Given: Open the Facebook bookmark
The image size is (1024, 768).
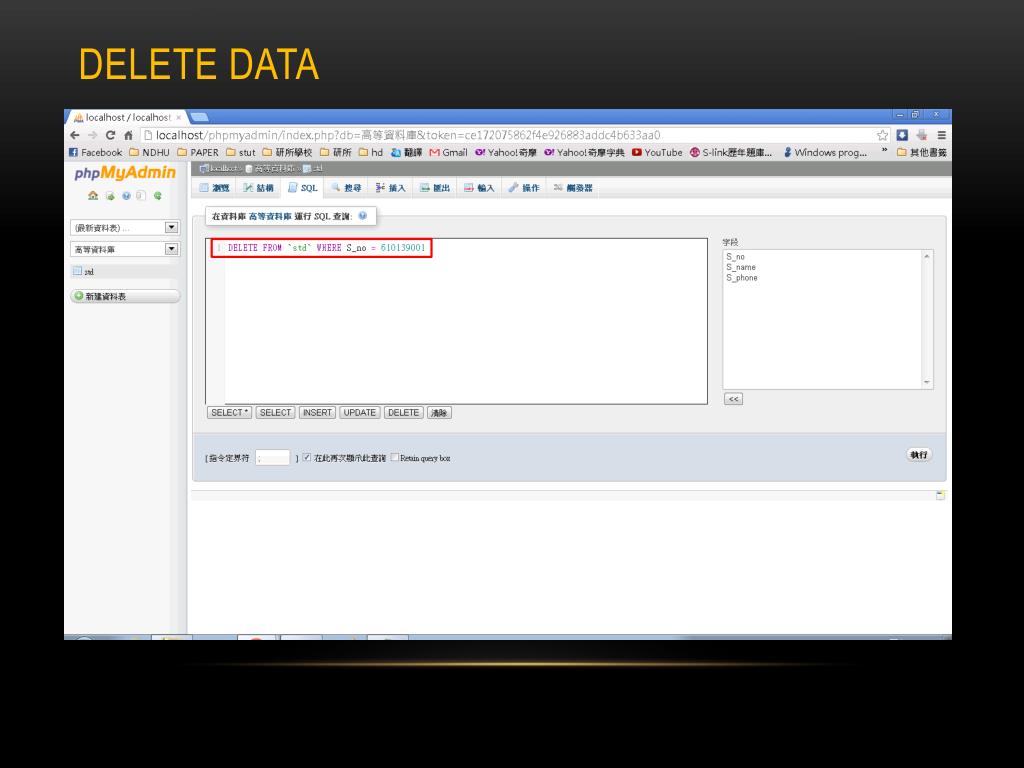Looking at the screenshot, I should [95, 152].
